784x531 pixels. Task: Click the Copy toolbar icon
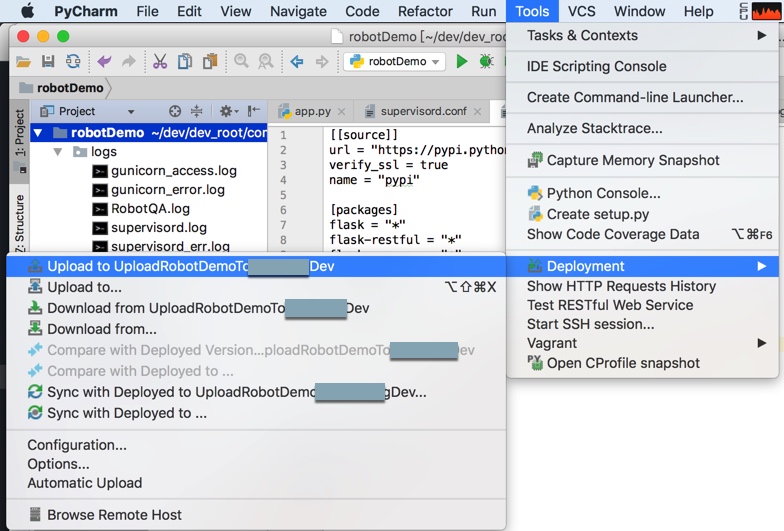[x=185, y=62]
